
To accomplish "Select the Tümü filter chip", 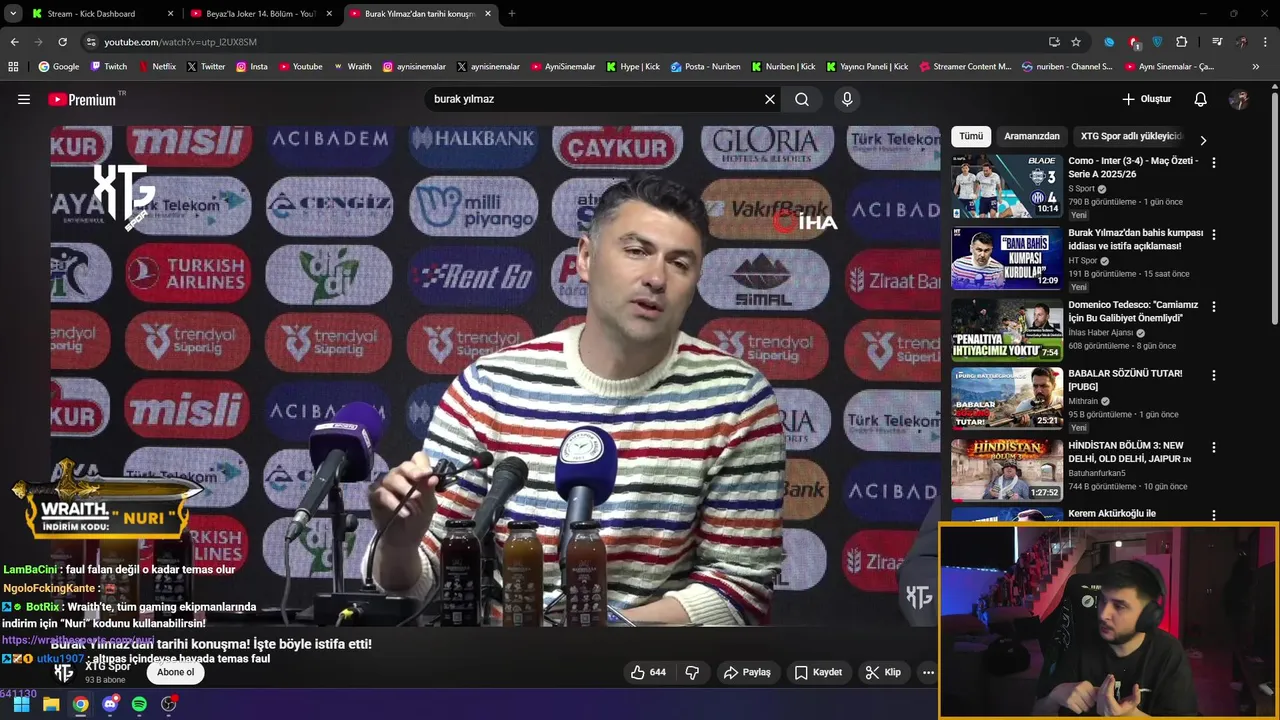I will pos(971,136).
